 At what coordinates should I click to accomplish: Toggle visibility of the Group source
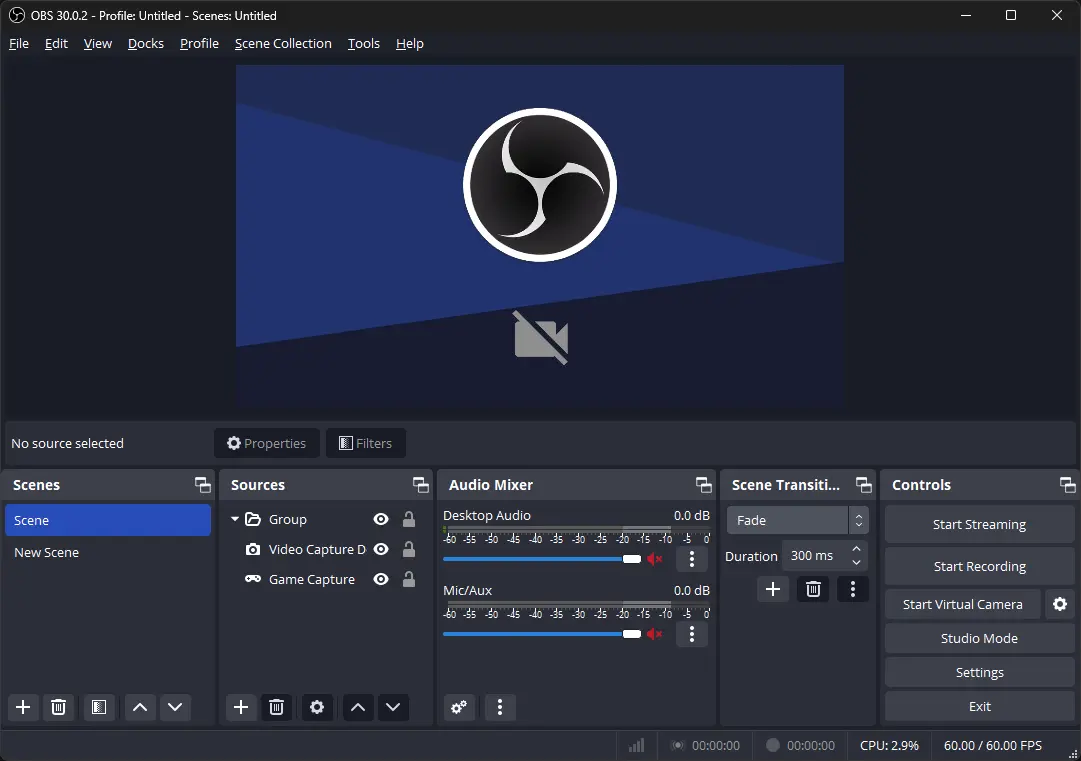tap(381, 520)
